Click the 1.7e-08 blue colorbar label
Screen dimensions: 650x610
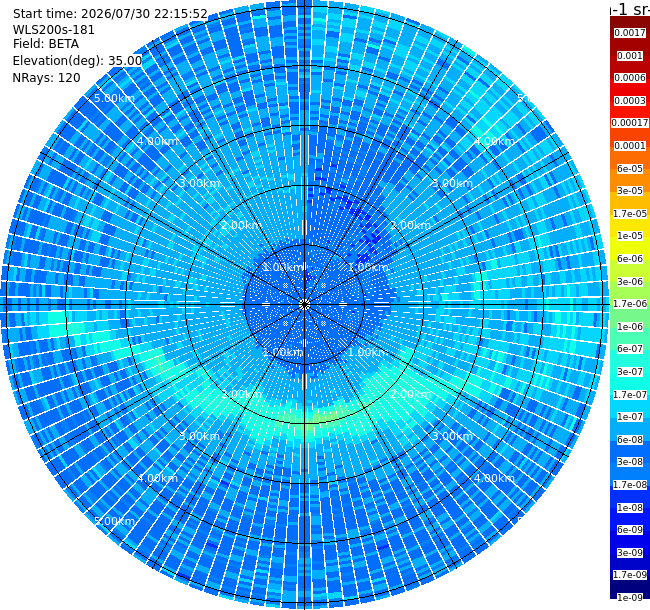(x=630, y=484)
